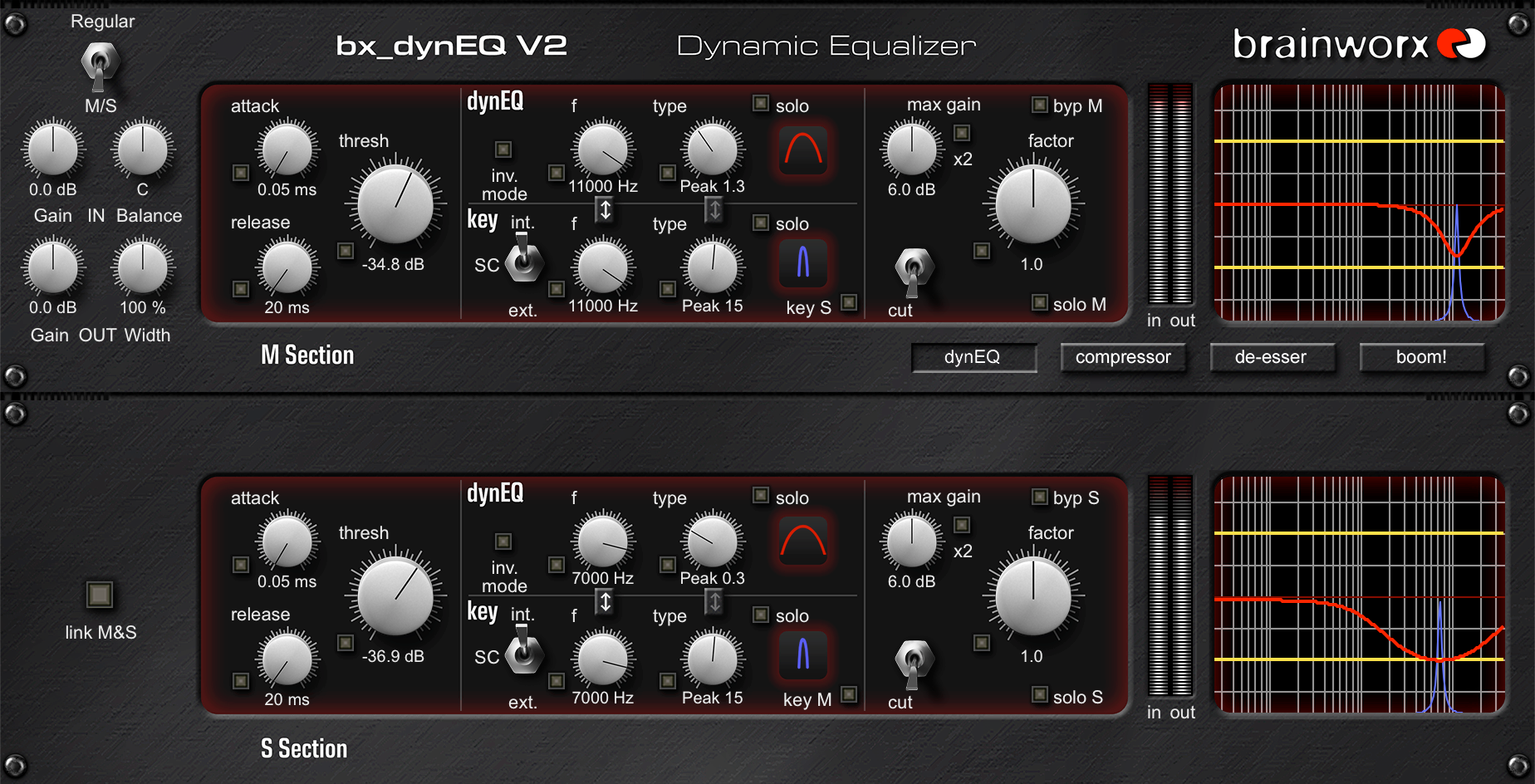Click the type link arrow in S Section
The image size is (1535, 784).
(x=714, y=600)
